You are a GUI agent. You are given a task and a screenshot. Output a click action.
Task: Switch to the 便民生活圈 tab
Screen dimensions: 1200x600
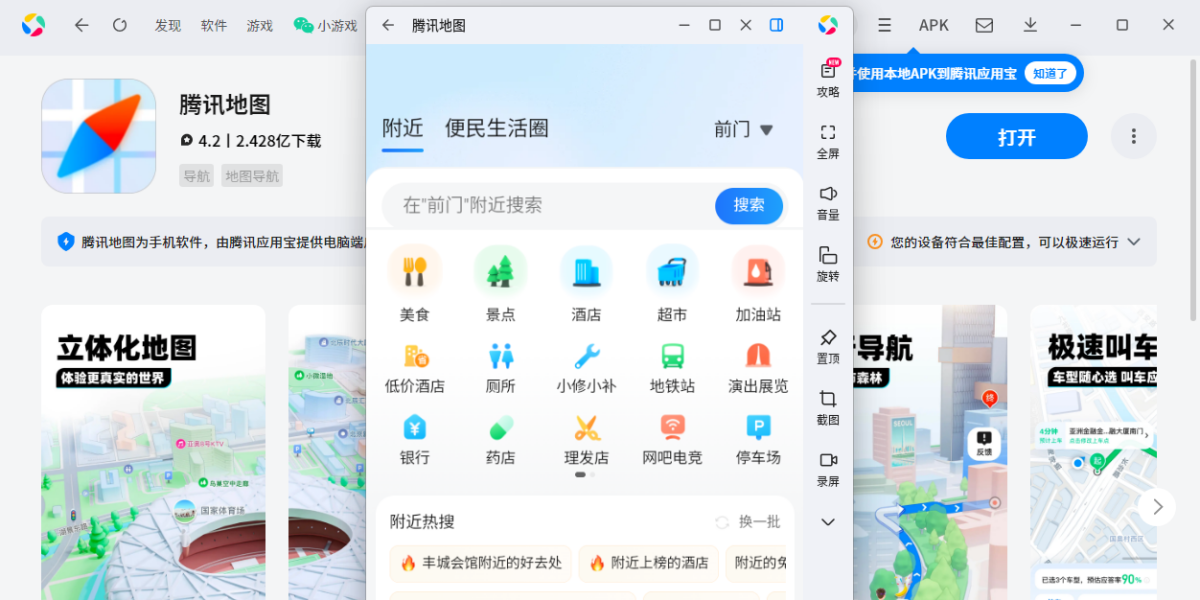pos(495,128)
